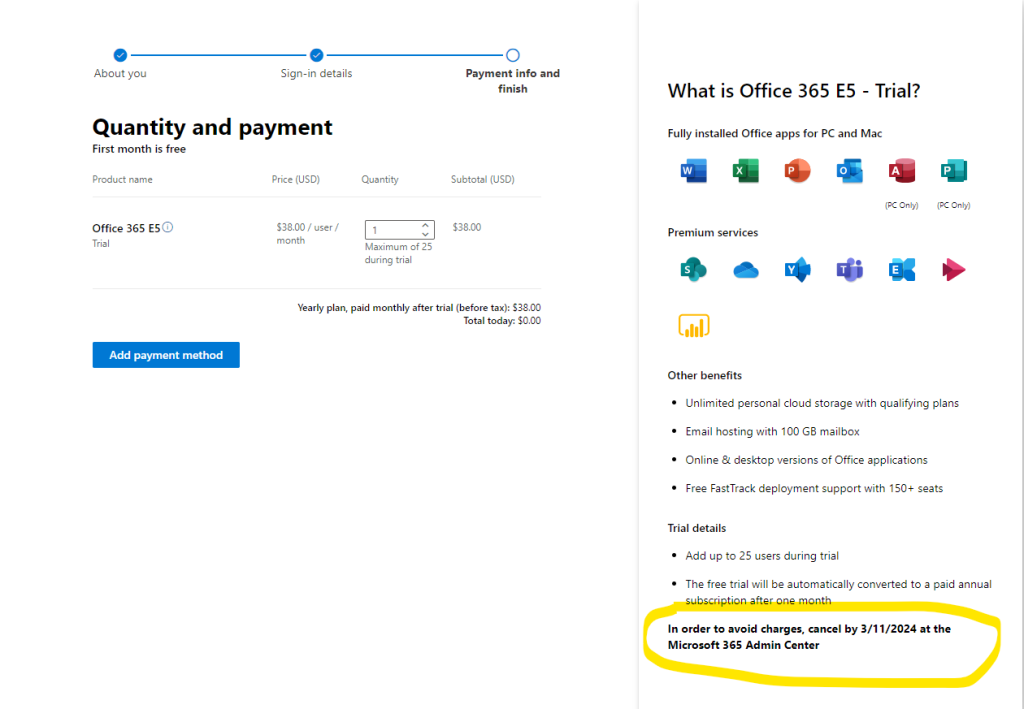Click the Outlook app icon
Screen dimensions: 1024x709
[850, 171]
